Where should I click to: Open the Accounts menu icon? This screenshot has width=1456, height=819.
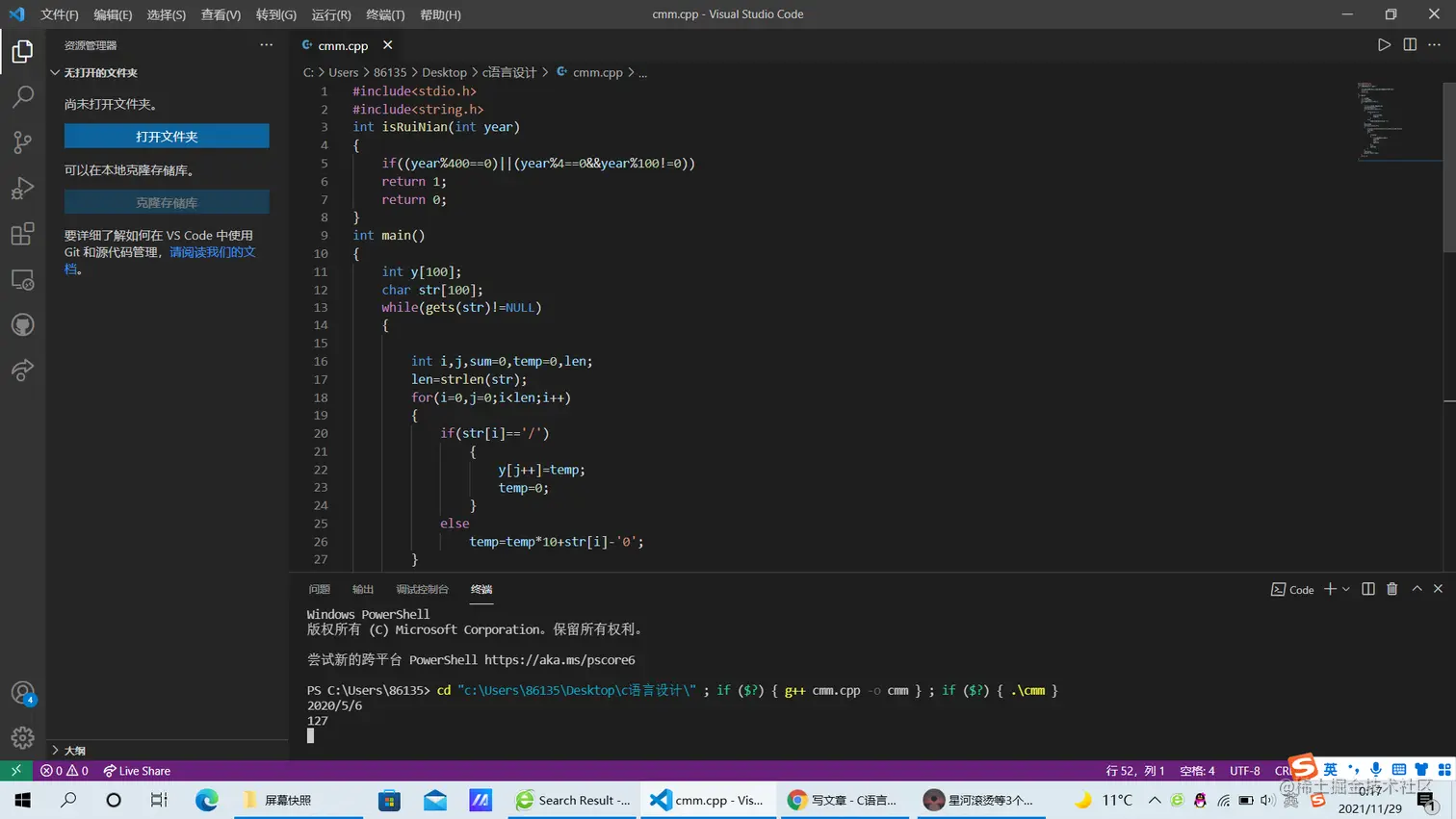22,693
